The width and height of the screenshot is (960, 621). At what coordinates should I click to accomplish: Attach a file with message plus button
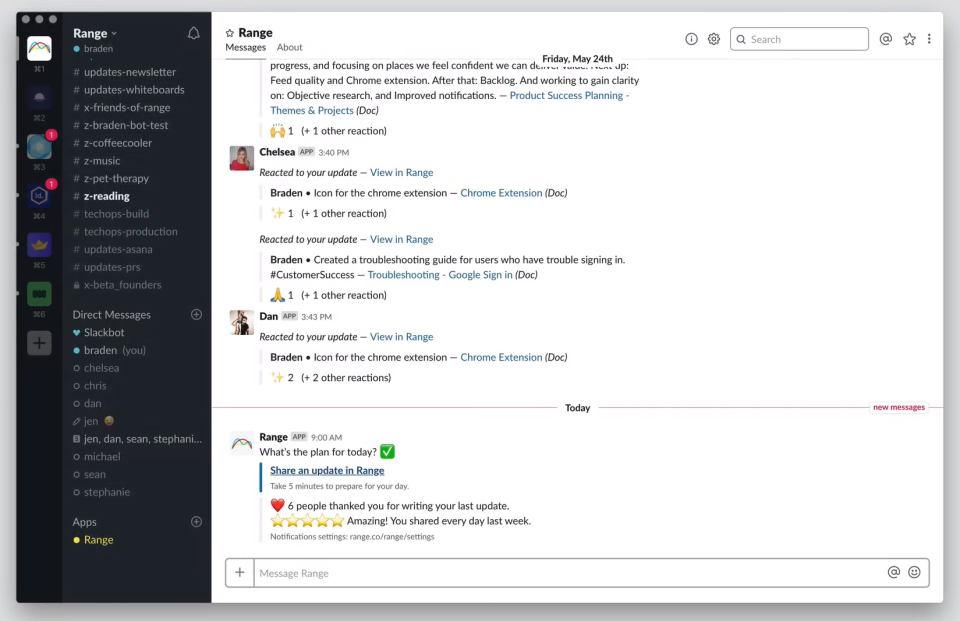(239, 573)
